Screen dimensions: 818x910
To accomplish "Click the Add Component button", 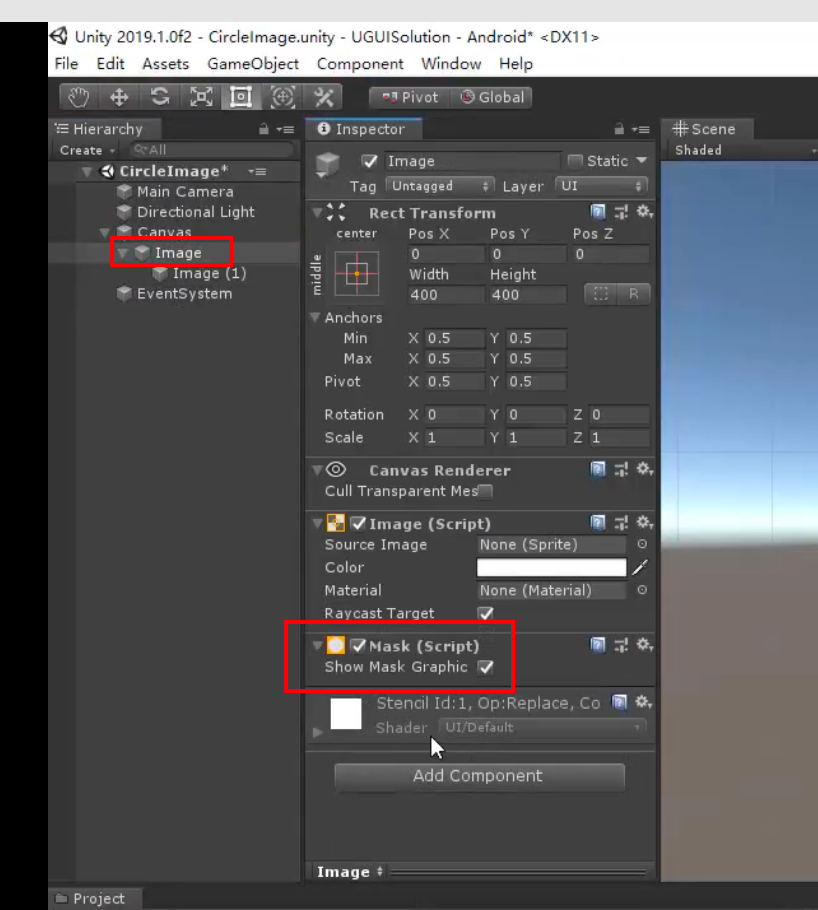I will 480,777.
